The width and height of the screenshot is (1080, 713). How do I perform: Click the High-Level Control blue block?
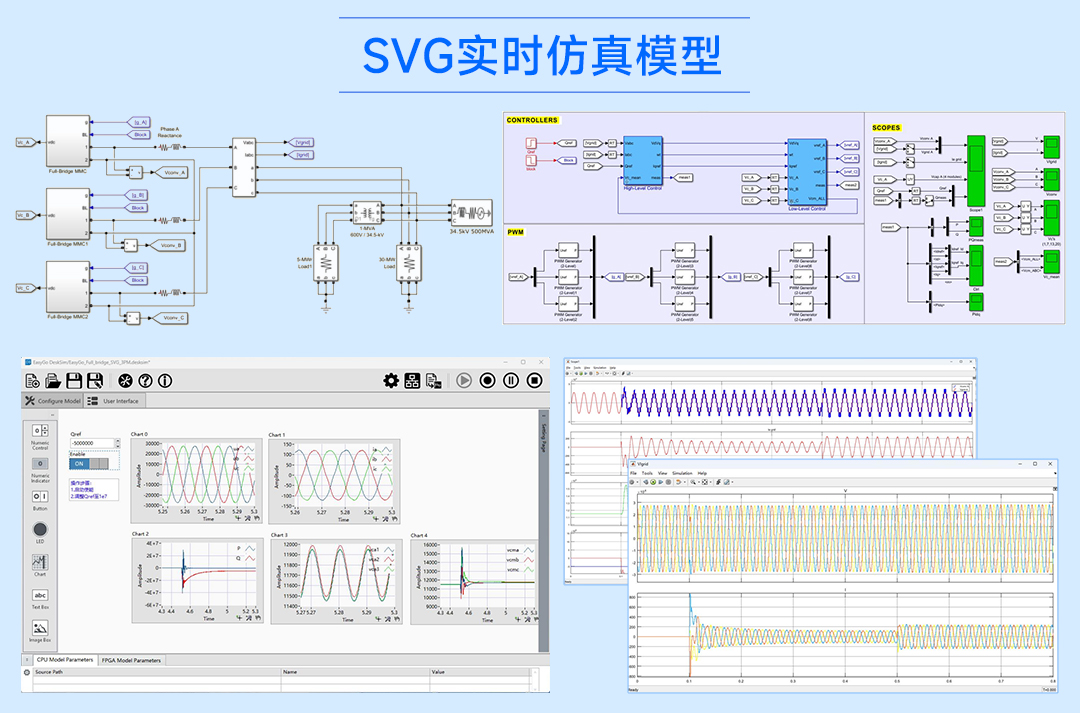point(643,160)
